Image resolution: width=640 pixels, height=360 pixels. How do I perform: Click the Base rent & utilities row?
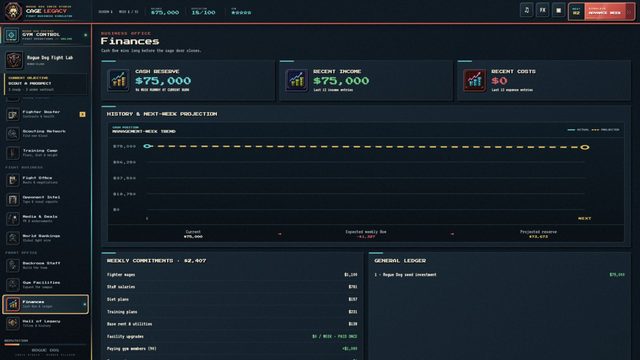[x=232, y=324]
